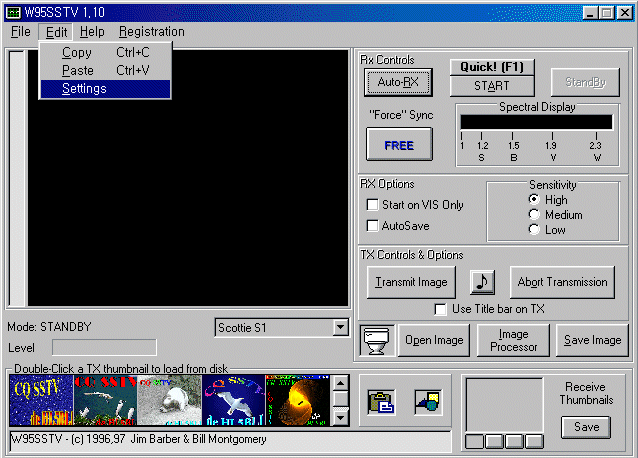Image resolution: width=638 pixels, height=458 pixels.
Task: Open the Help menu
Action: click(x=92, y=32)
